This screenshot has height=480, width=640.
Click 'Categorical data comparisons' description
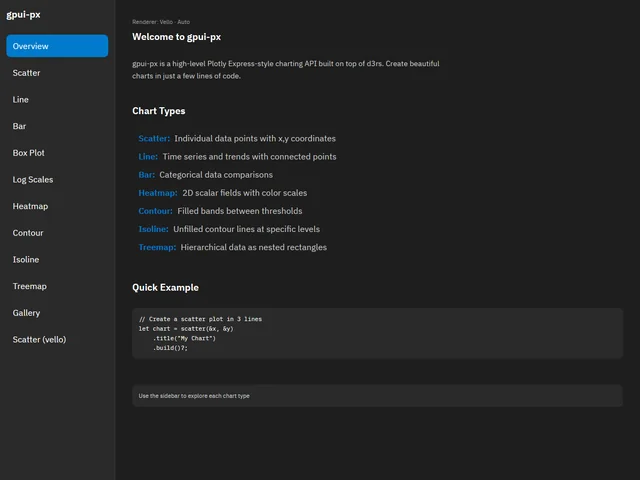pyautogui.click(x=216, y=175)
